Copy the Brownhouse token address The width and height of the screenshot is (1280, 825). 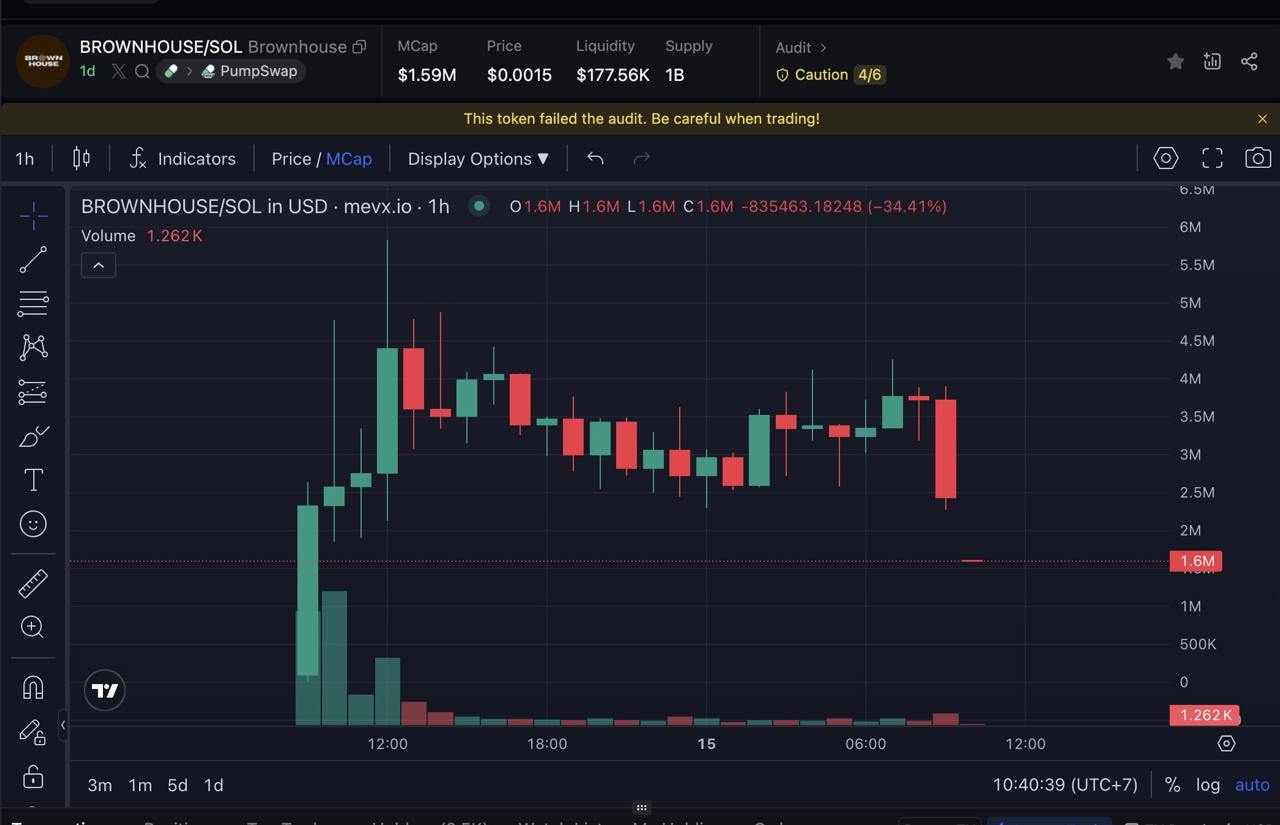point(359,47)
